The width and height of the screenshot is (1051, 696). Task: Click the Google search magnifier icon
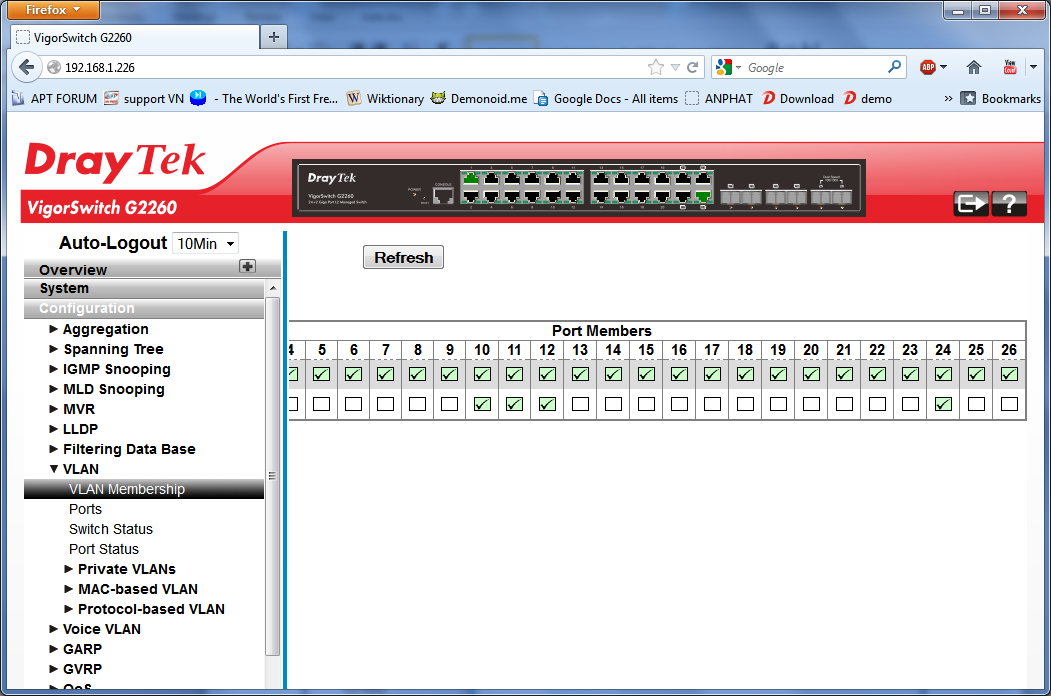point(894,67)
